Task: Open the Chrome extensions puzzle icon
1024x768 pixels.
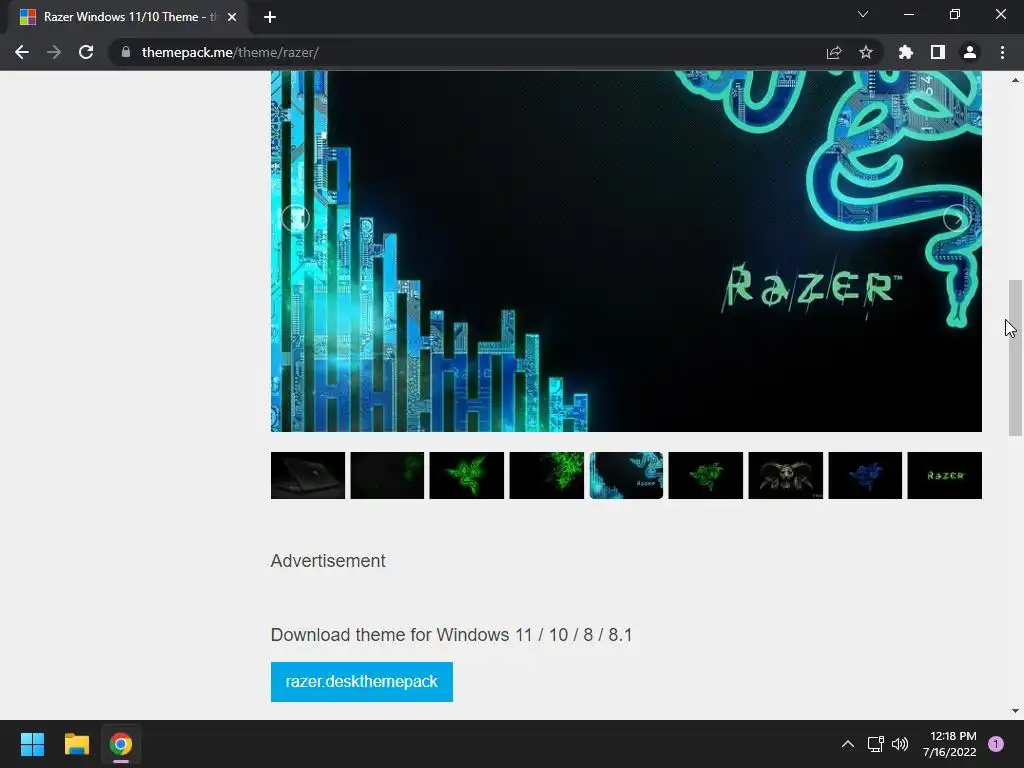Action: pos(905,52)
